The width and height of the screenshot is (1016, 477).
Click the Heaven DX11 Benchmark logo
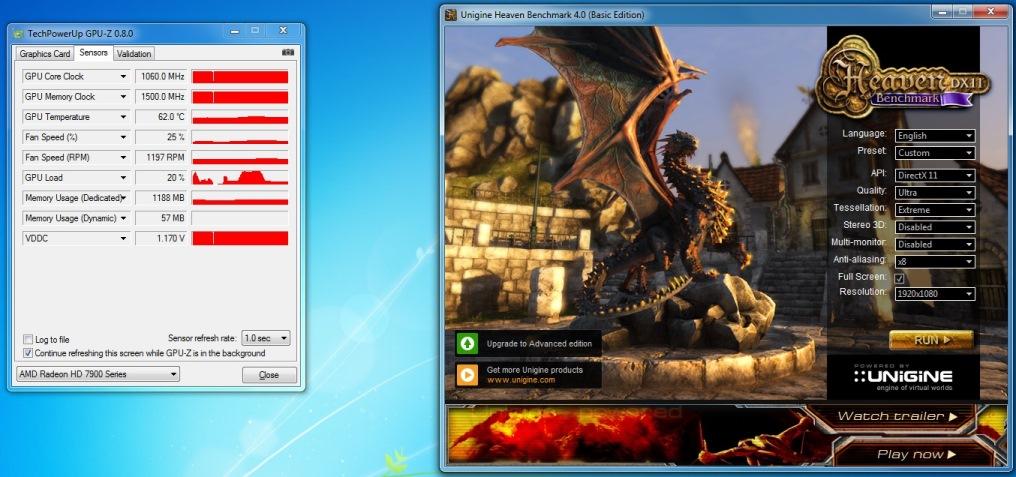[902, 78]
